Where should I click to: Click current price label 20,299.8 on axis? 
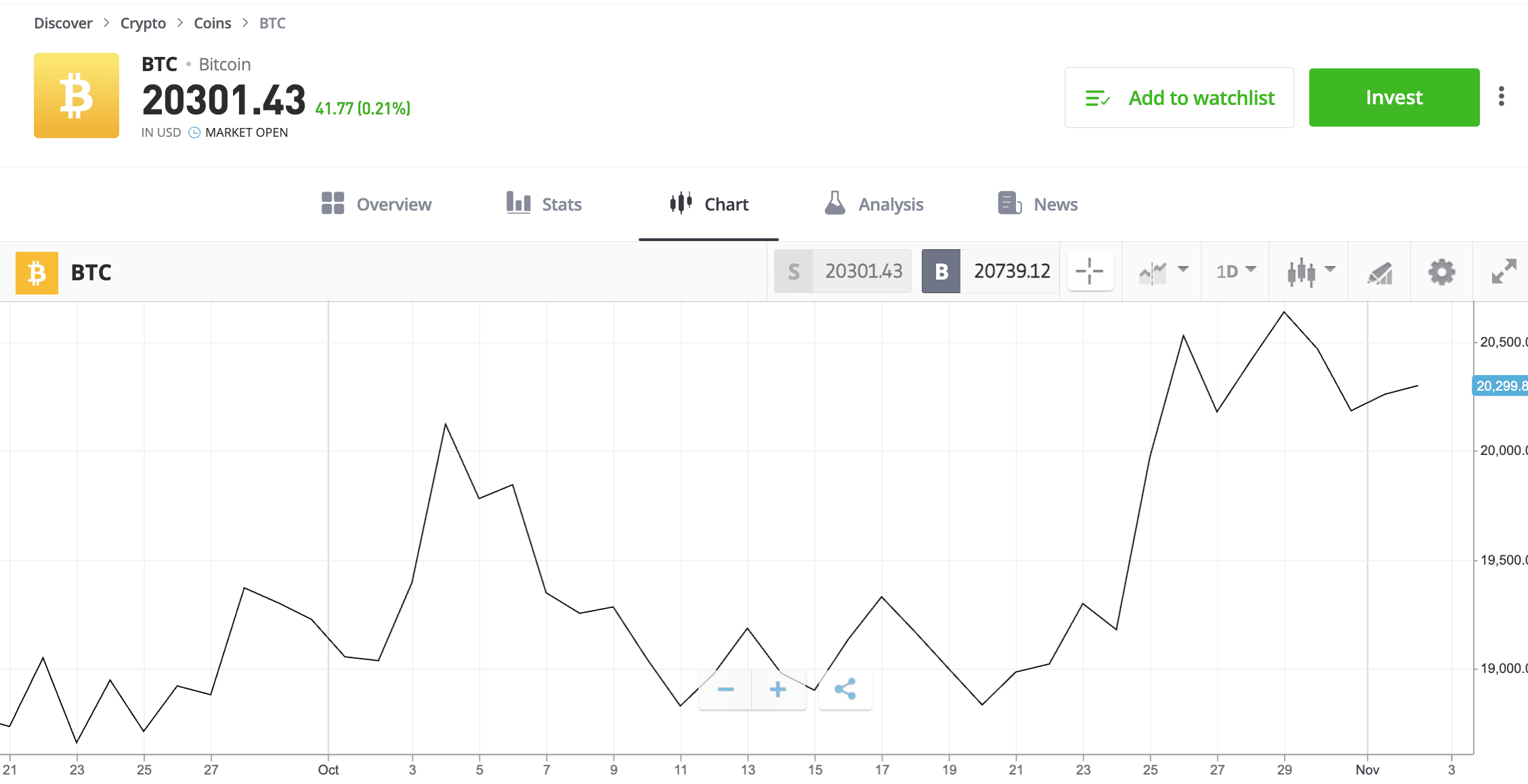click(1500, 386)
